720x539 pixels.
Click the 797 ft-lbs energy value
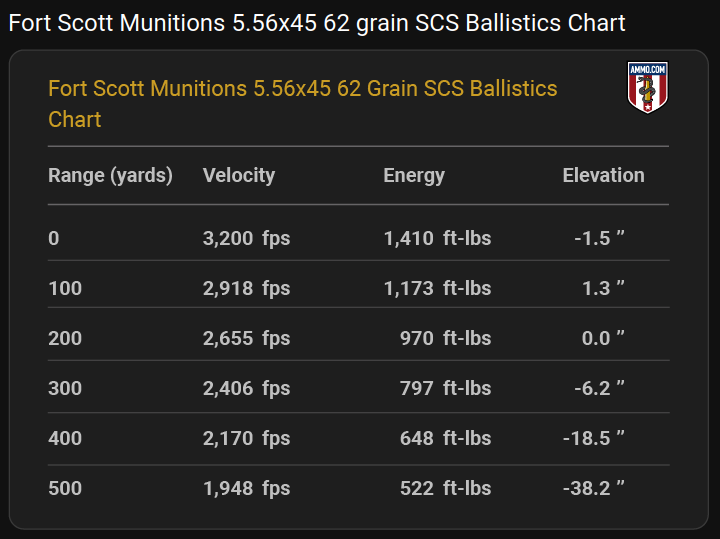pos(445,388)
